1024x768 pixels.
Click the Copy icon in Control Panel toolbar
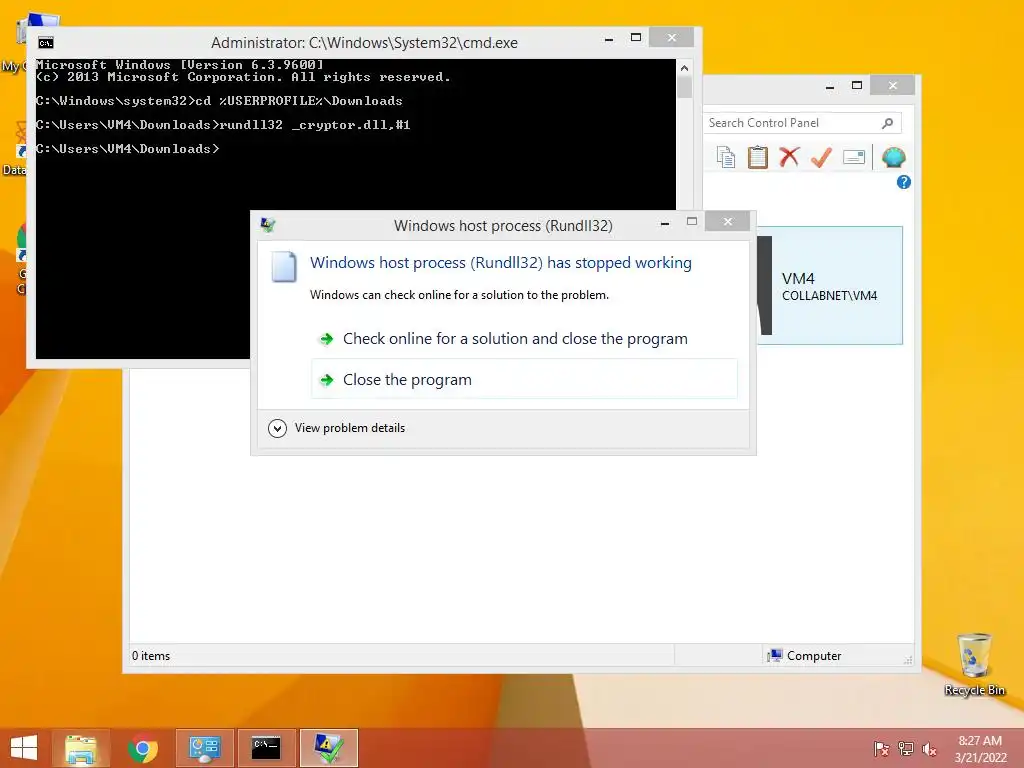tap(726, 157)
